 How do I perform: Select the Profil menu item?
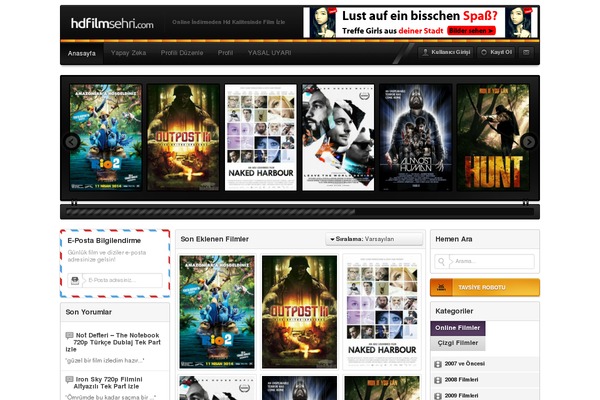(x=225, y=53)
